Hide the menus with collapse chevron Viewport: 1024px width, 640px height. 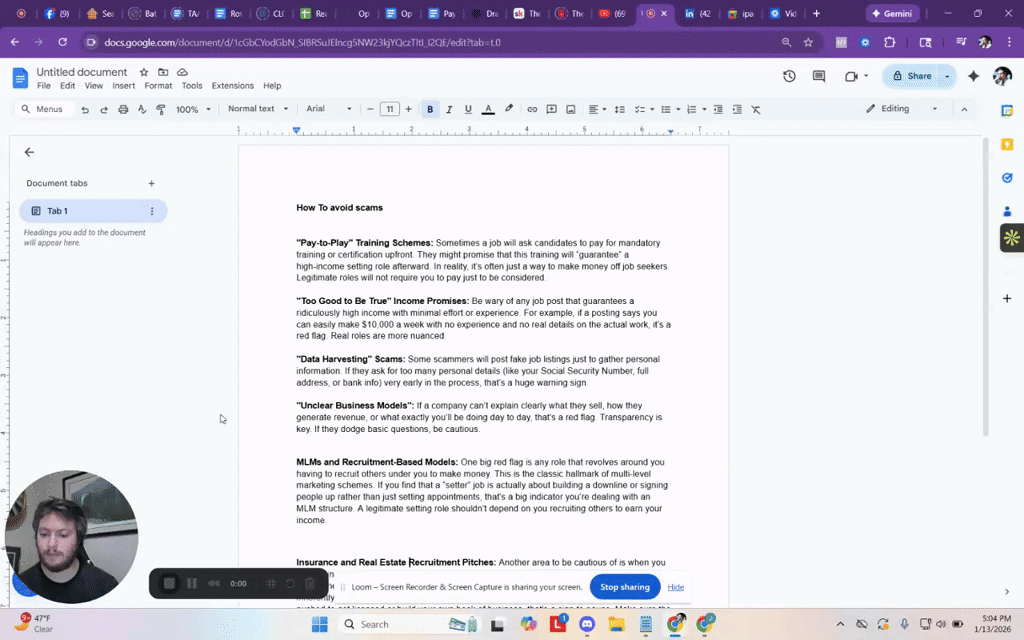(x=964, y=110)
